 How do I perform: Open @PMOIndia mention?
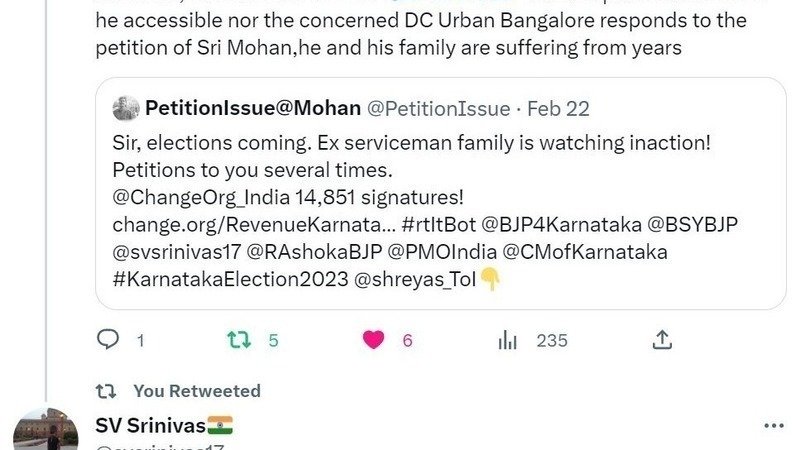tap(442, 252)
